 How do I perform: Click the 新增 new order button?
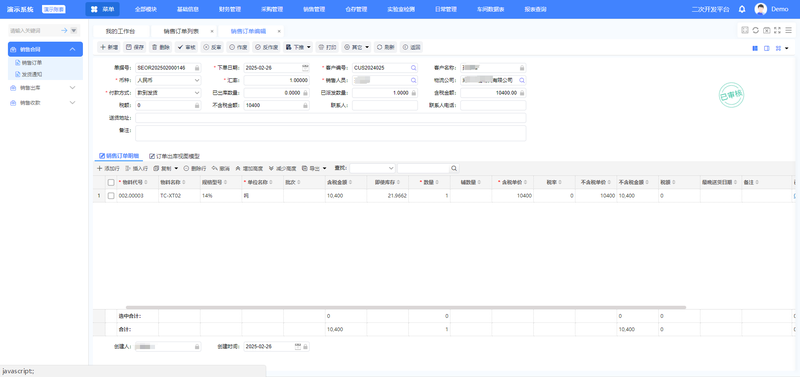coord(109,47)
